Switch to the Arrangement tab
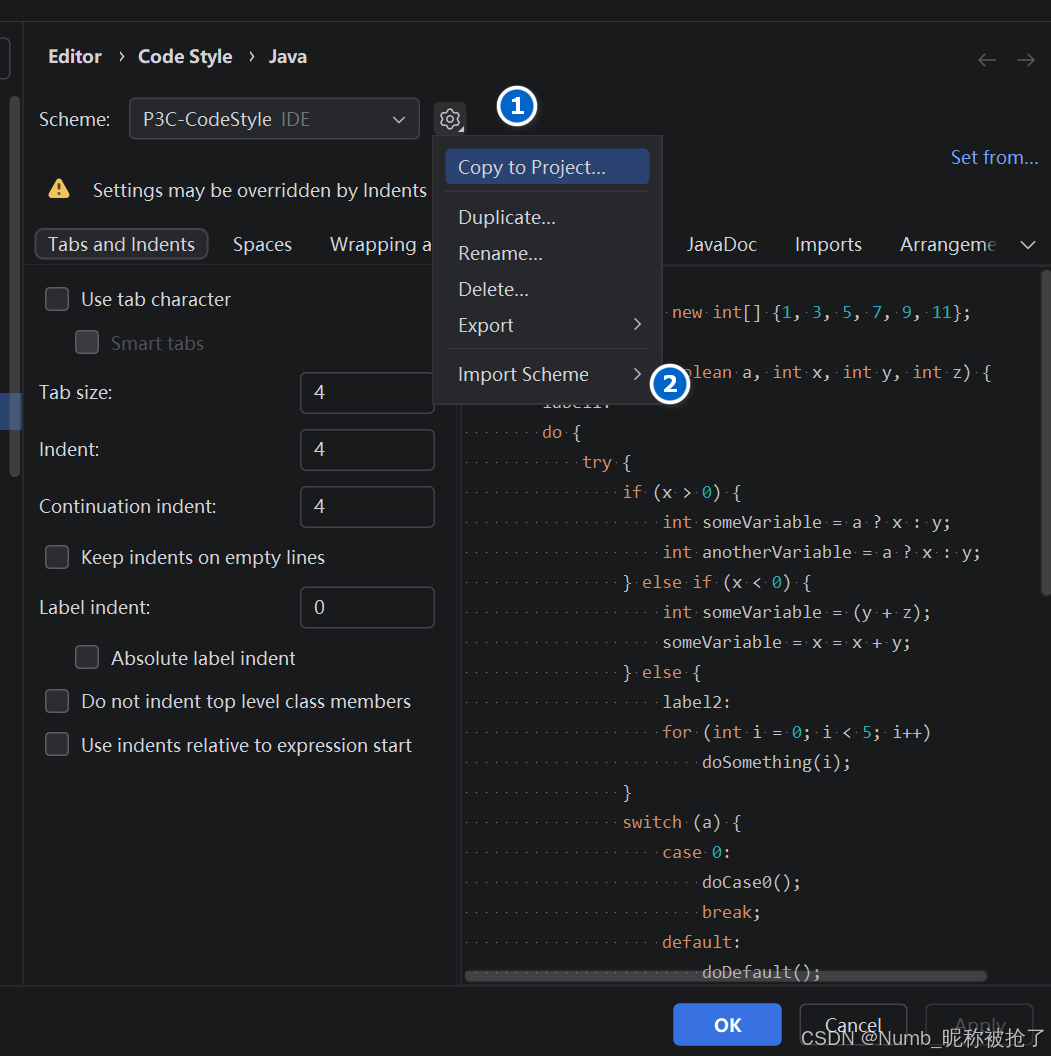 pyautogui.click(x=948, y=244)
